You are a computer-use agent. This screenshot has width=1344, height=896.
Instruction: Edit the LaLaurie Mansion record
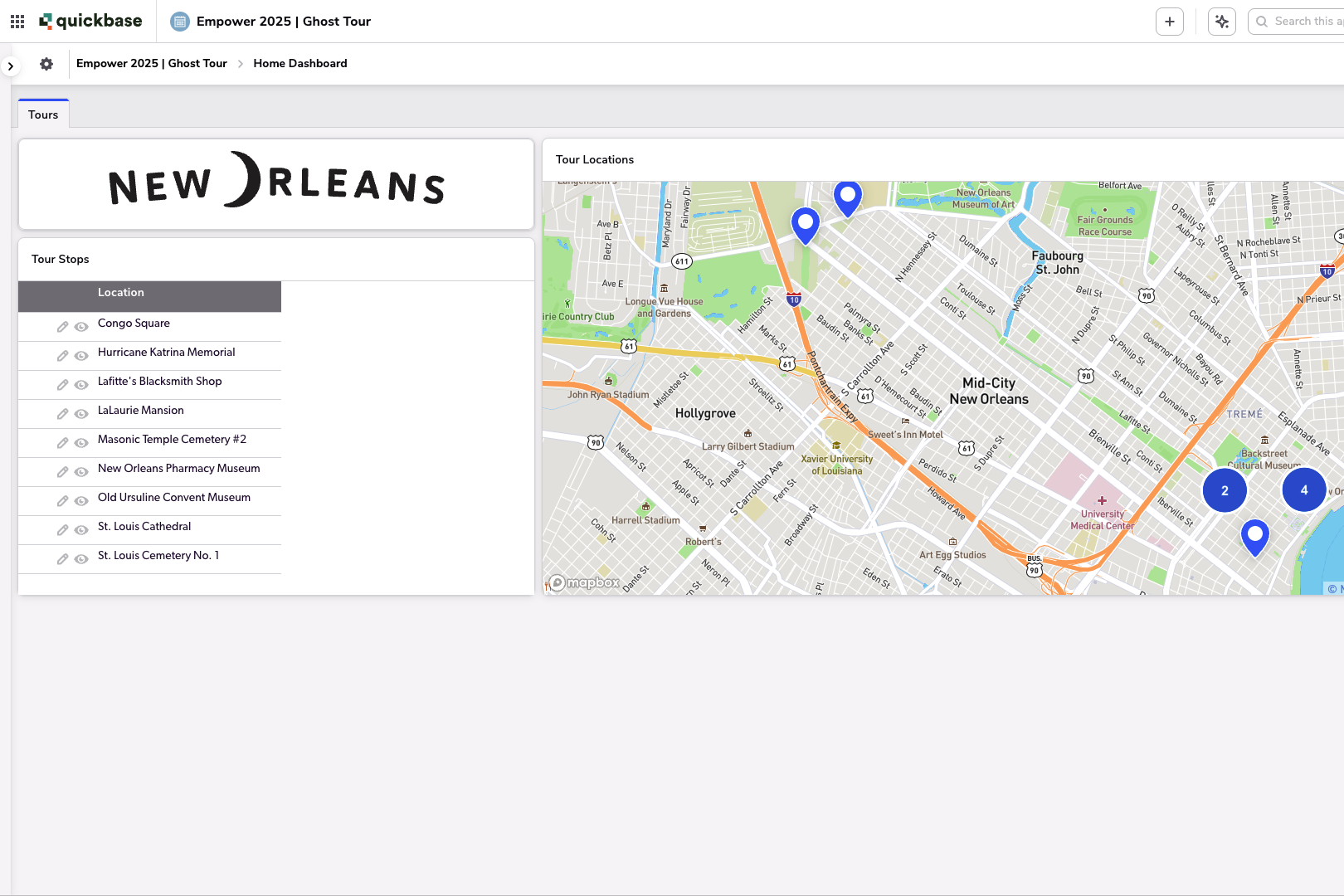click(62, 414)
